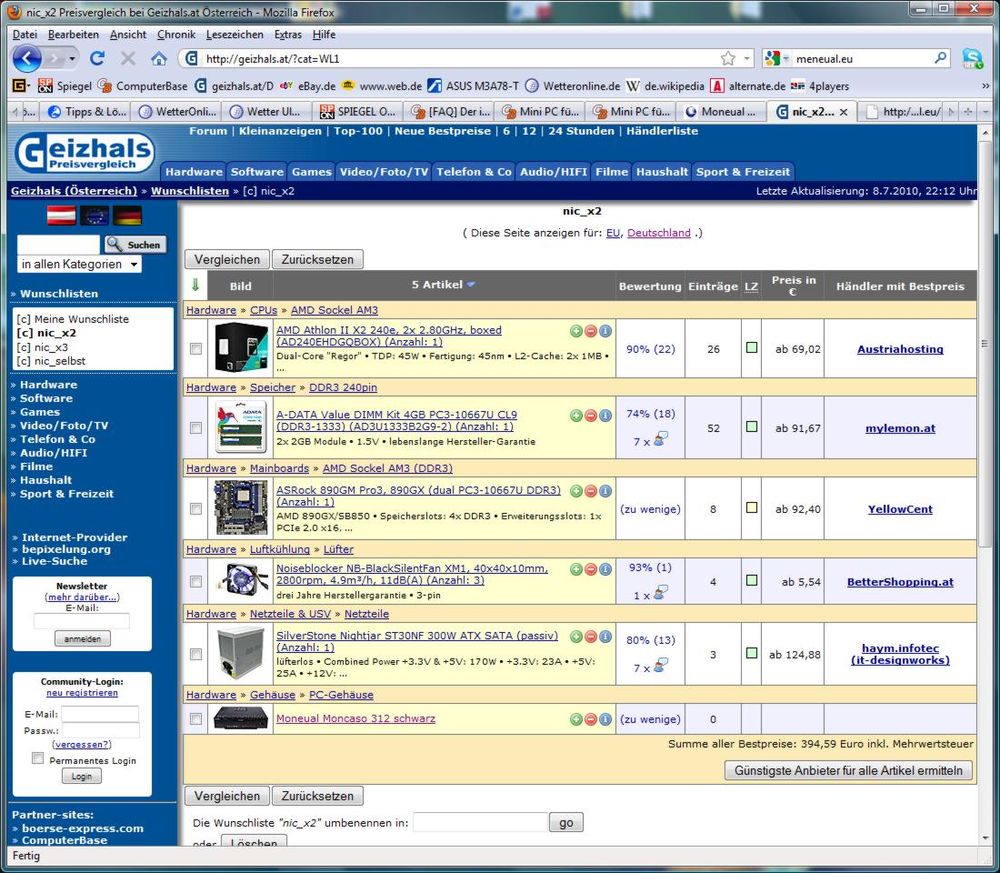Increase quantity with green plus for AMD Athlon II

point(576,330)
